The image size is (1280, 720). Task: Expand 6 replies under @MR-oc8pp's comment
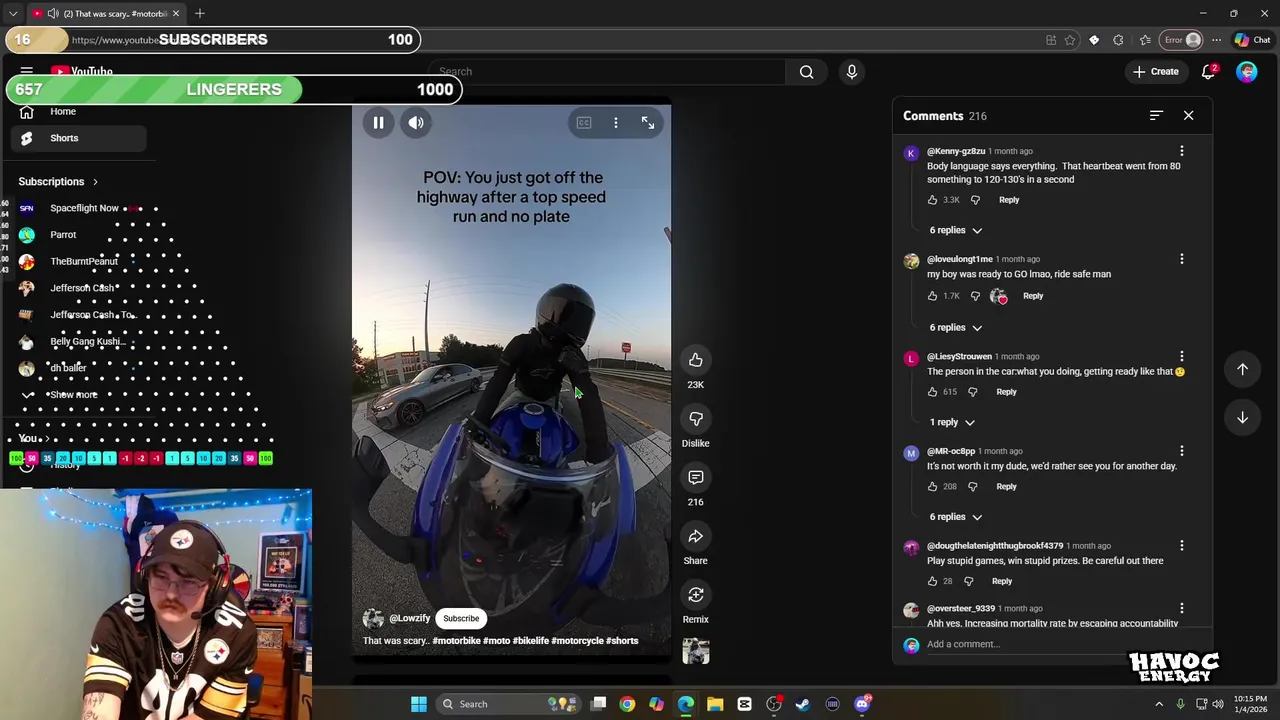point(955,517)
